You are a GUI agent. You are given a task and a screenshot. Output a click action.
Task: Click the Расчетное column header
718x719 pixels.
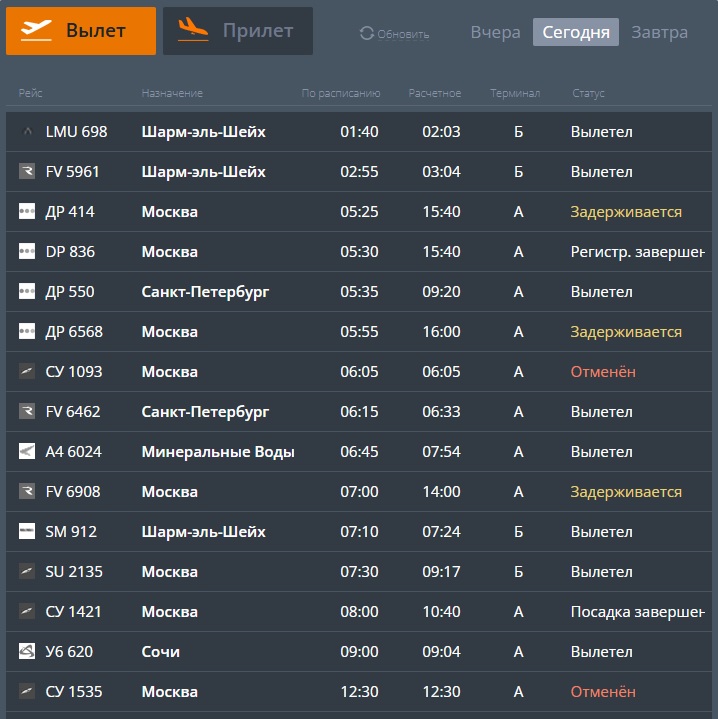[435, 93]
